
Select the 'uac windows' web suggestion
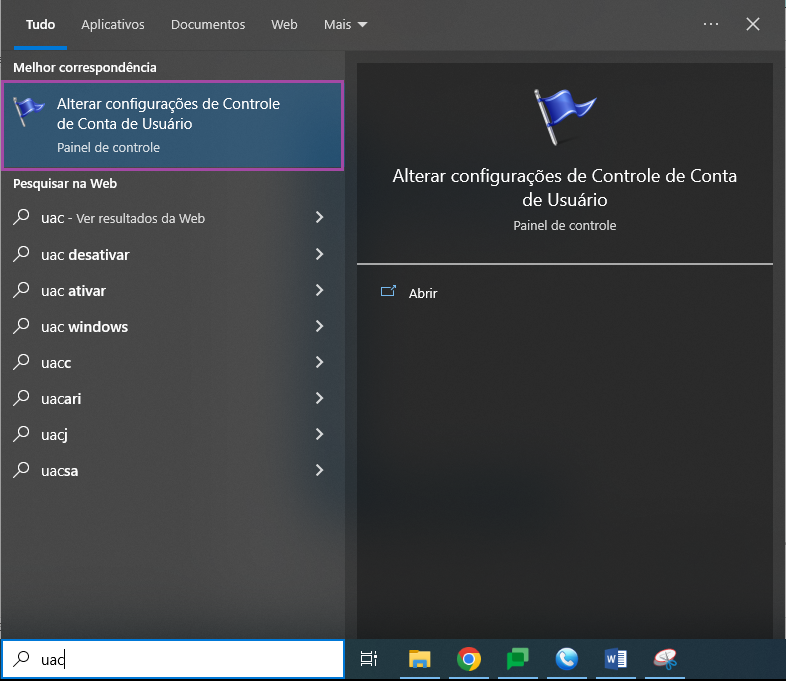pyautogui.click(x=173, y=327)
